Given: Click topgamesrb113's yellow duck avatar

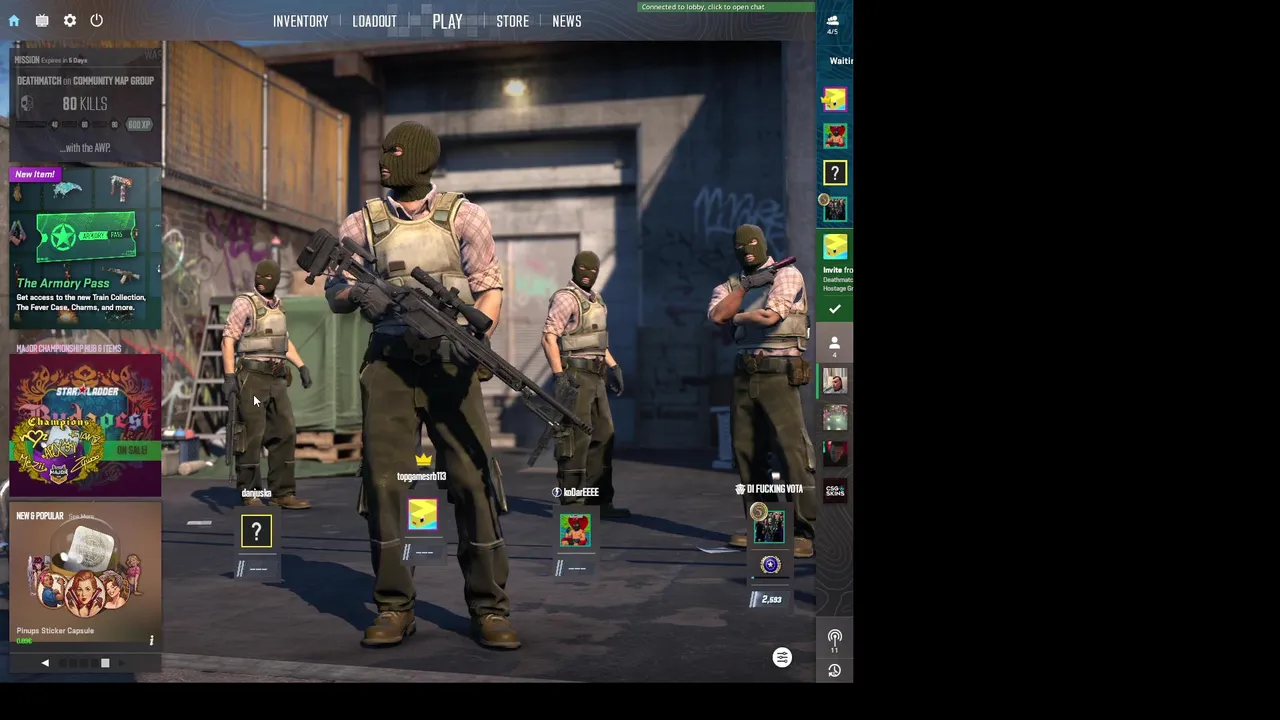Looking at the screenshot, I should (x=422, y=515).
